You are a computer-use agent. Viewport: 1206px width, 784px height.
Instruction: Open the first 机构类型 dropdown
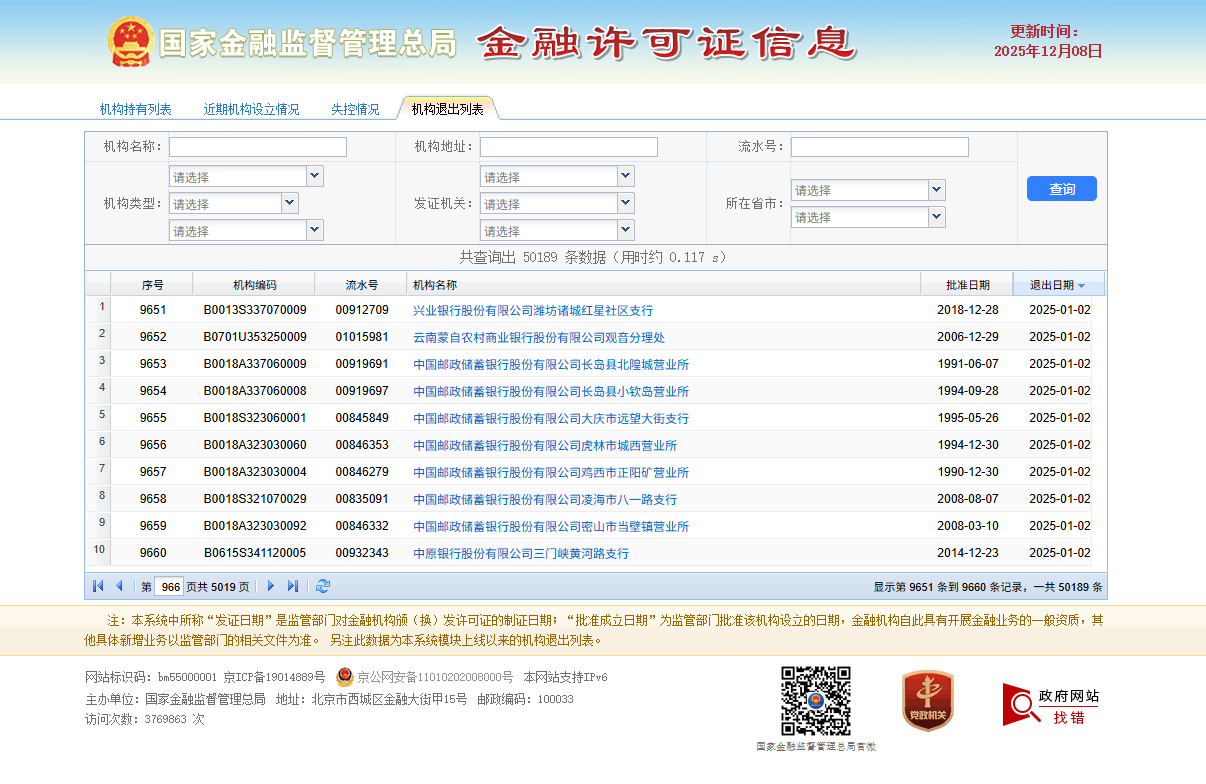click(x=315, y=176)
